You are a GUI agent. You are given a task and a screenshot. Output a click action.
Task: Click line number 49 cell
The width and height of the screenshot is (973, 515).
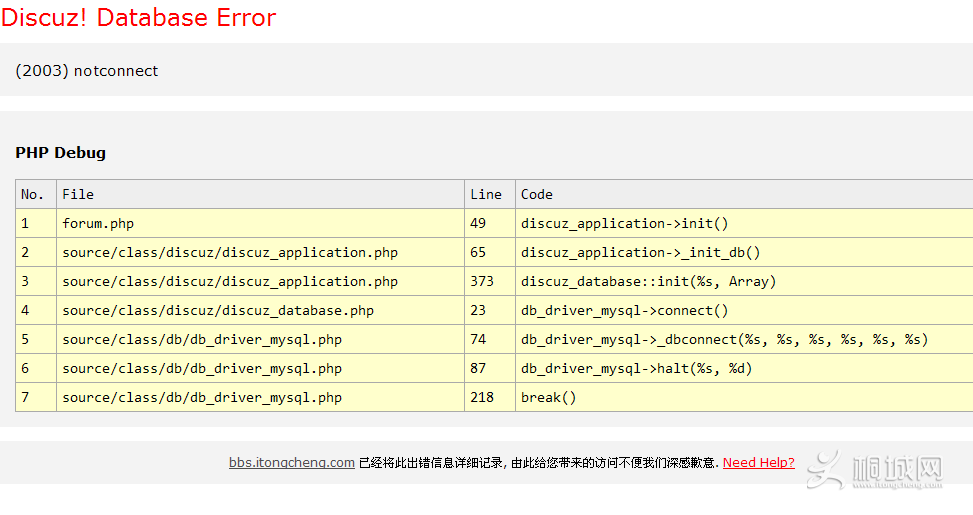point(490,223)
